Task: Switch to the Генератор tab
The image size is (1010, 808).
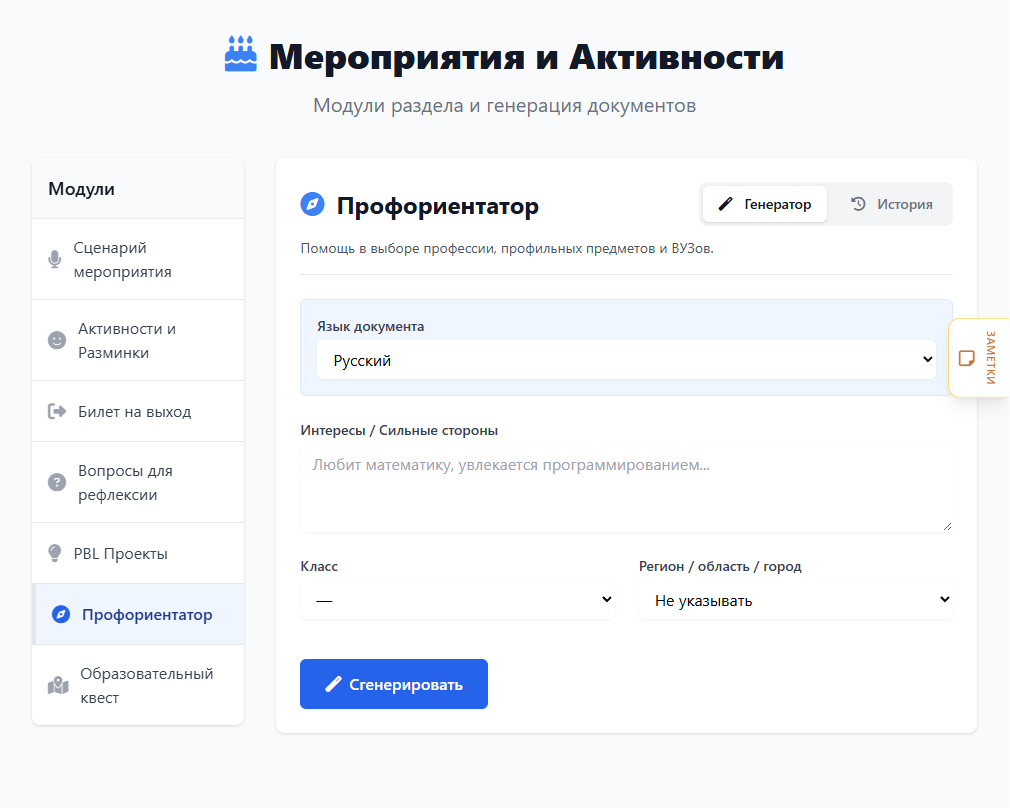Action: coord(765,204)
